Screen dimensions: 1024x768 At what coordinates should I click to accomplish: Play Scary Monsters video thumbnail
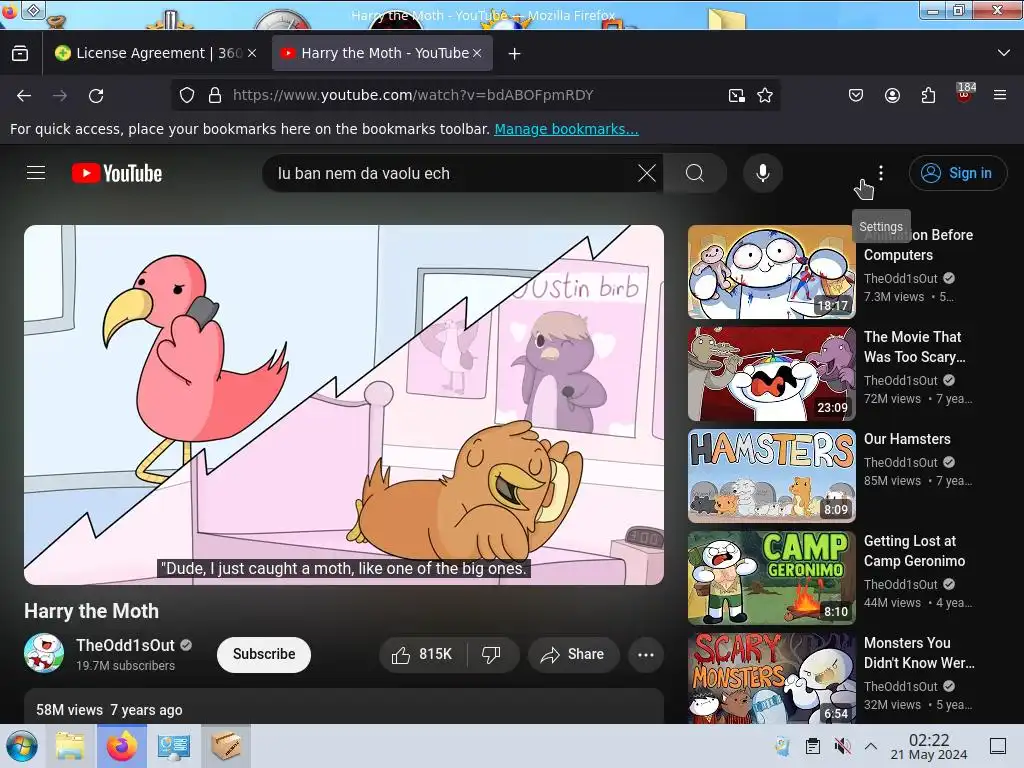click(x=771, y=679)
